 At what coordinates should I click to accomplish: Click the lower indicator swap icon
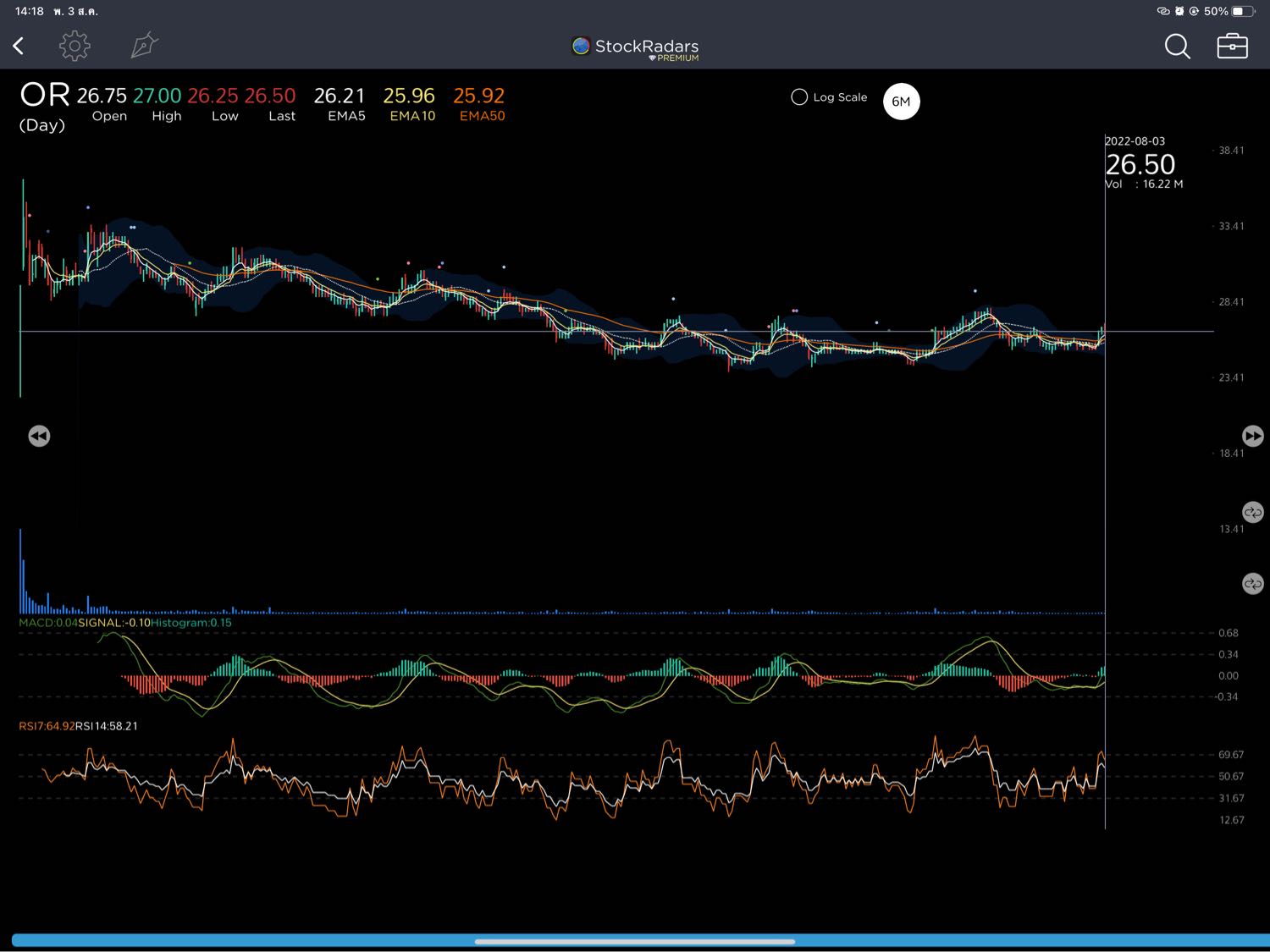pos(1252,584)
